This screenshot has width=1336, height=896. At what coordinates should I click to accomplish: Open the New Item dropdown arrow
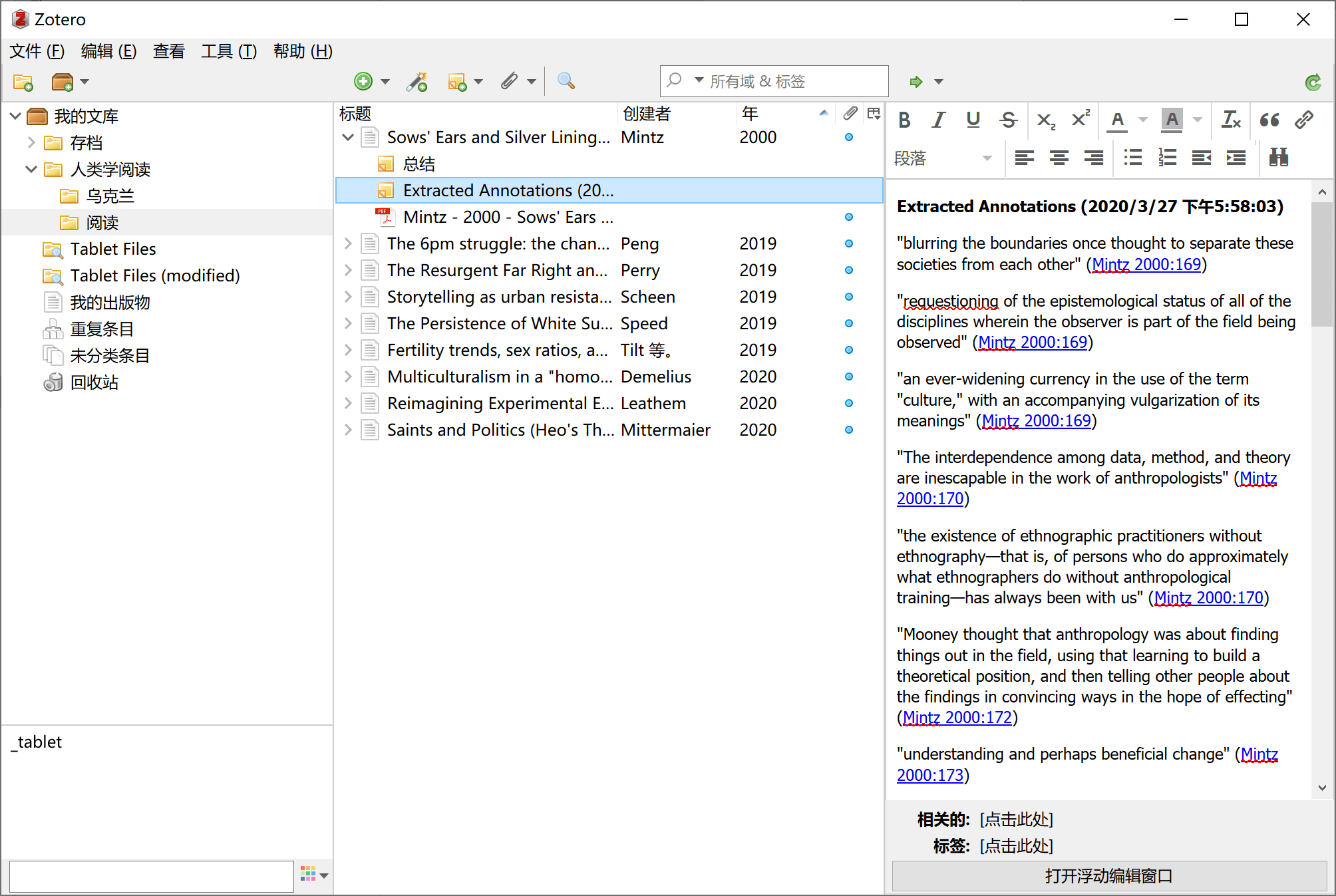pos(385,82)
